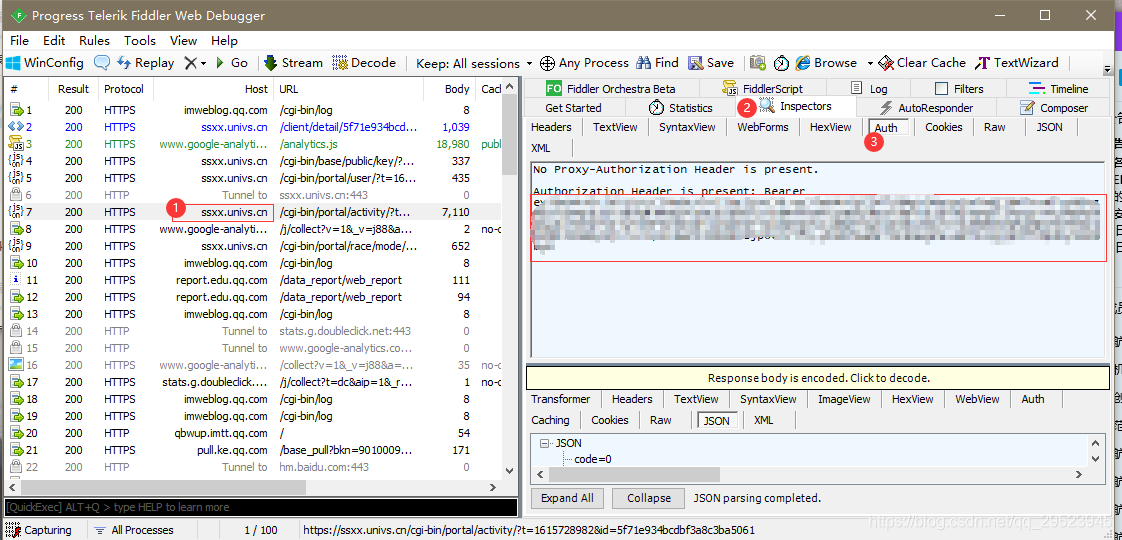Screen dimensions: 1122x540
Task: Replay the selected session
Action: point(145,63)
